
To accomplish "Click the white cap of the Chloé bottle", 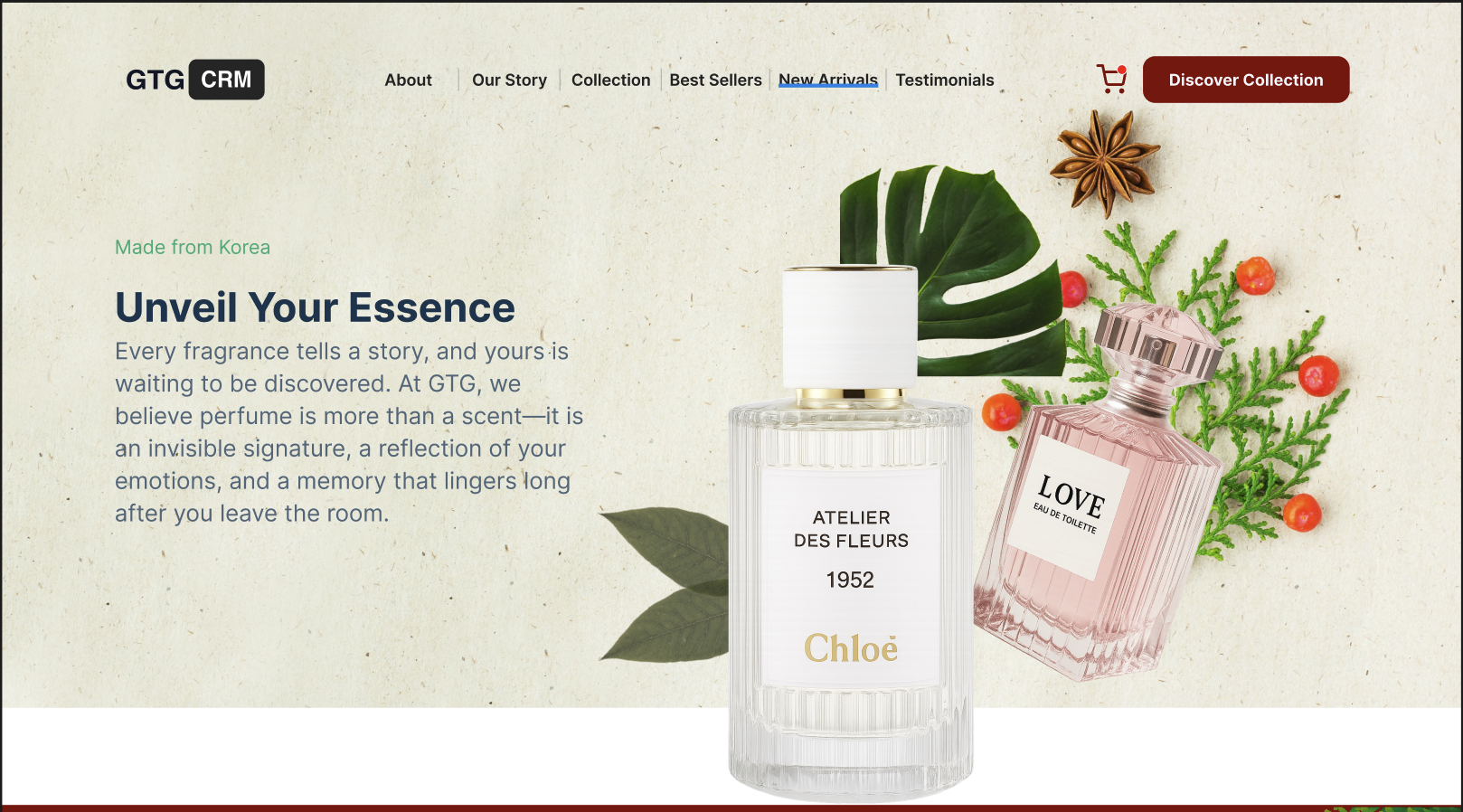I will 850,327.
